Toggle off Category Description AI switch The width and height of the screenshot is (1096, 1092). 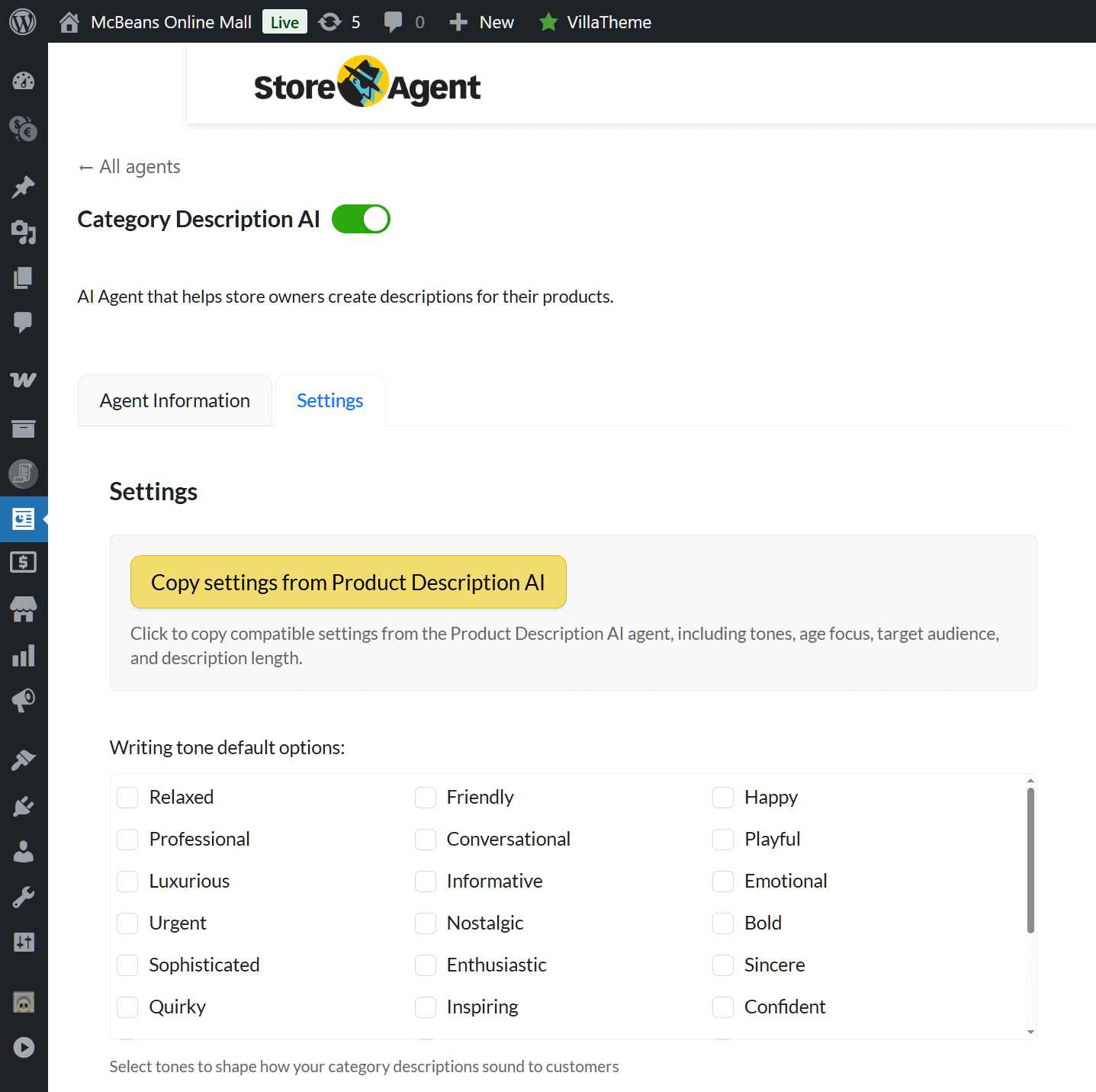361,219
